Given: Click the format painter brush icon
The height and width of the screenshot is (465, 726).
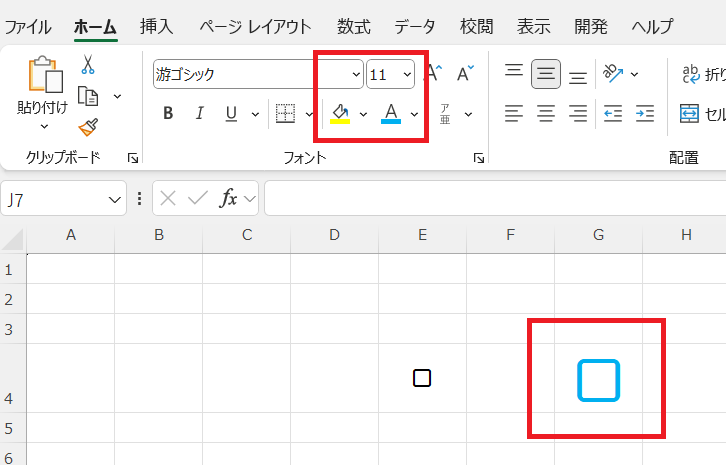Looking at the screenshot, I should pos(88,126).
